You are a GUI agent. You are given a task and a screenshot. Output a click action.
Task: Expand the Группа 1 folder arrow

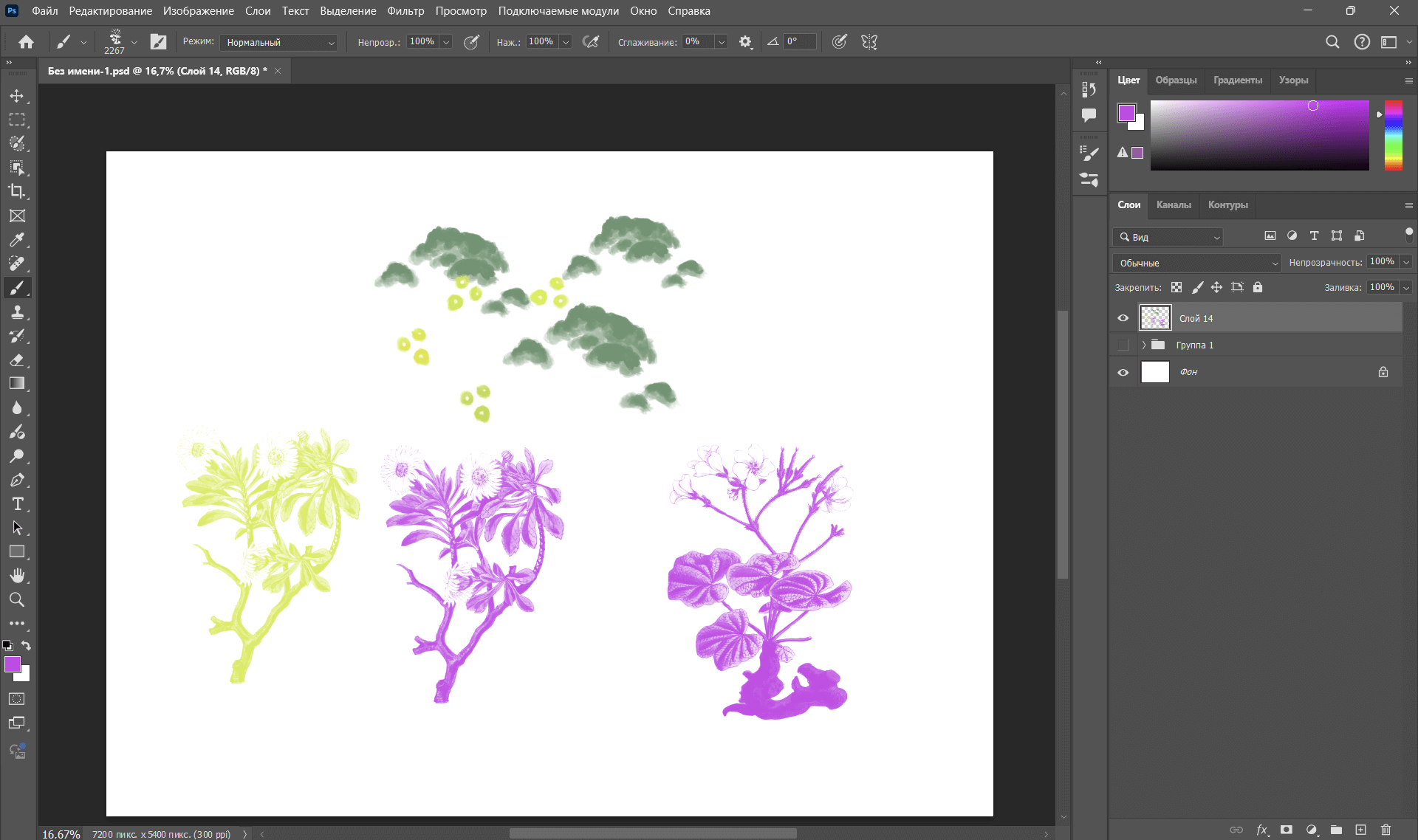[1144, 345]
